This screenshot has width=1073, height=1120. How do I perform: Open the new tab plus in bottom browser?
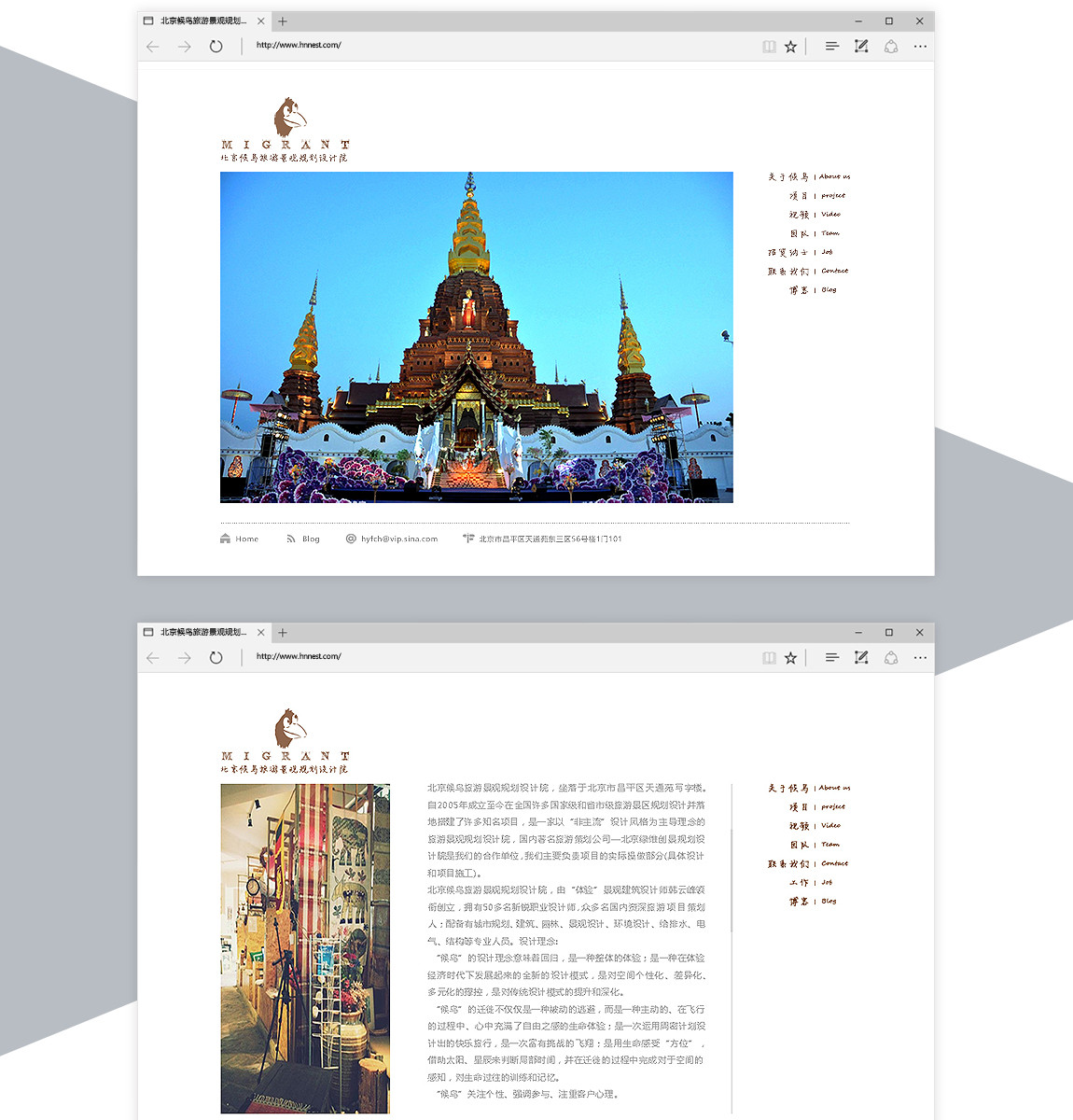tap(283, 632)
